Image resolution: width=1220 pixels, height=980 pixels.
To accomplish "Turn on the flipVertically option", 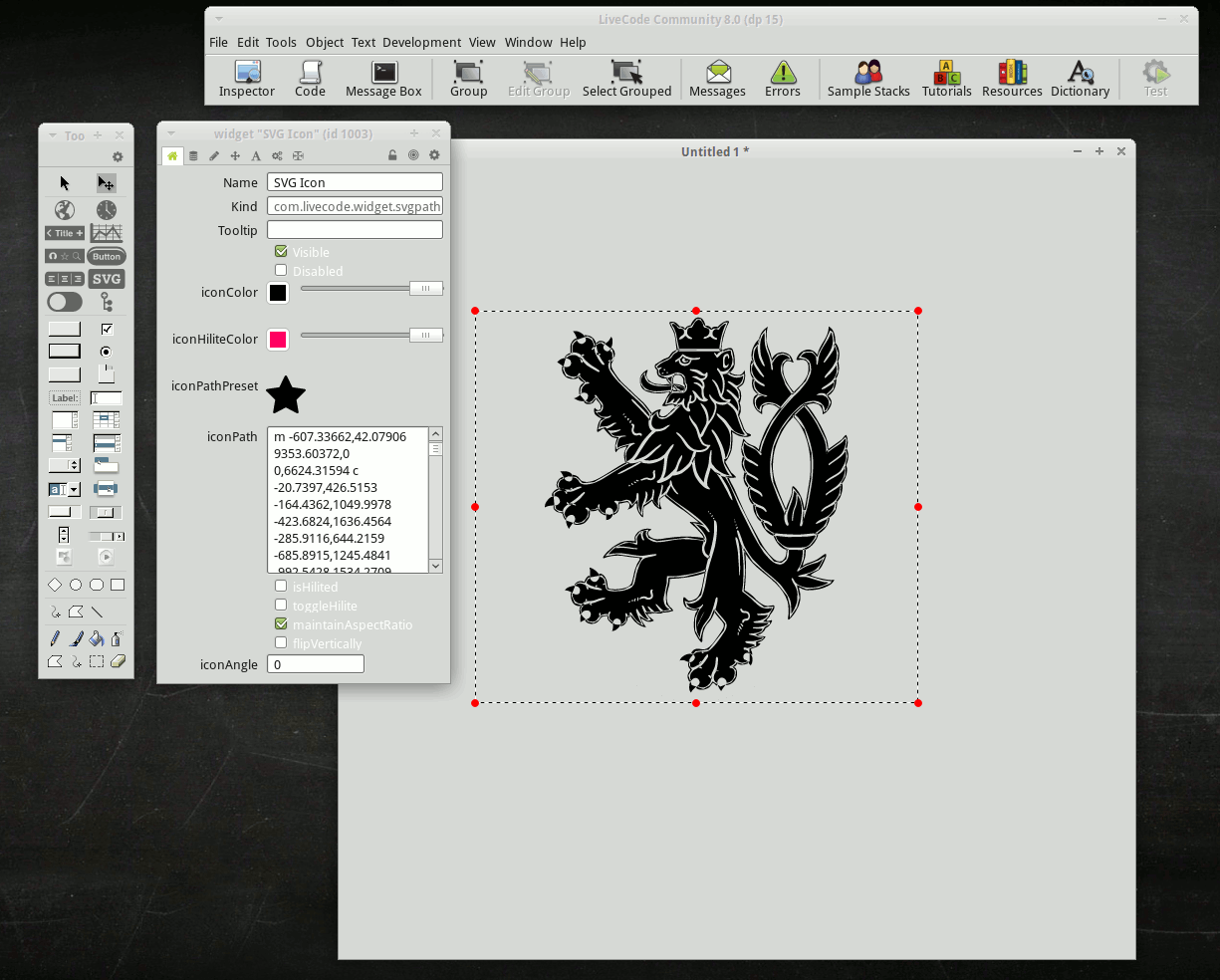I will (x=281, y=643).
